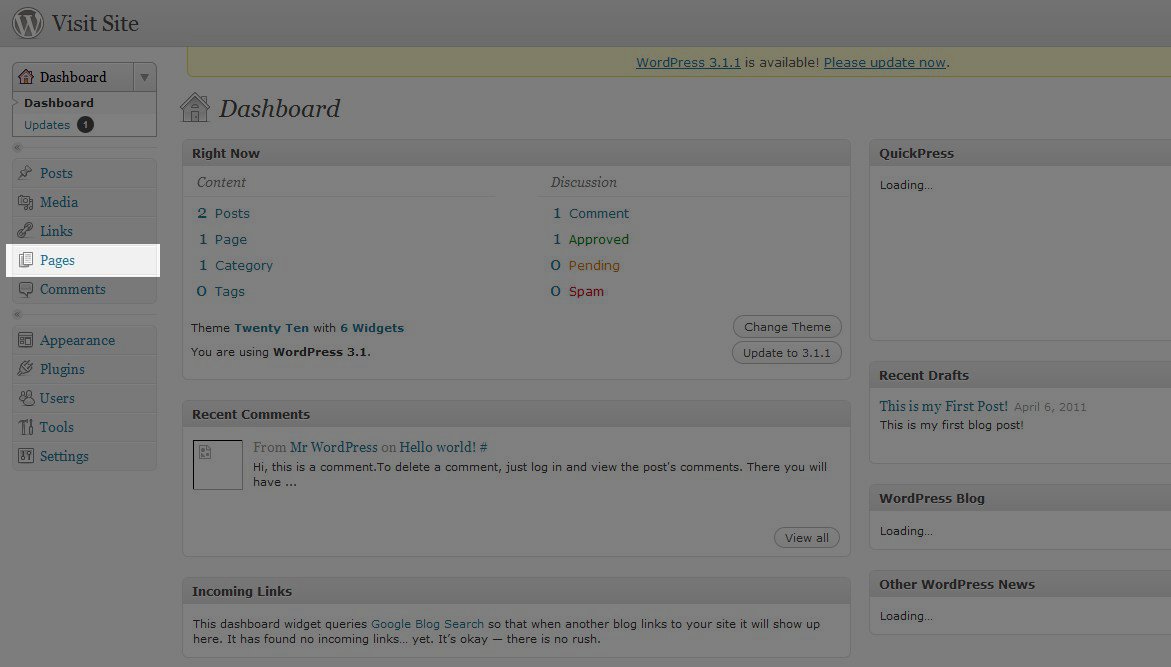Click the Media icon in sidebar

[x=25, y=202]
